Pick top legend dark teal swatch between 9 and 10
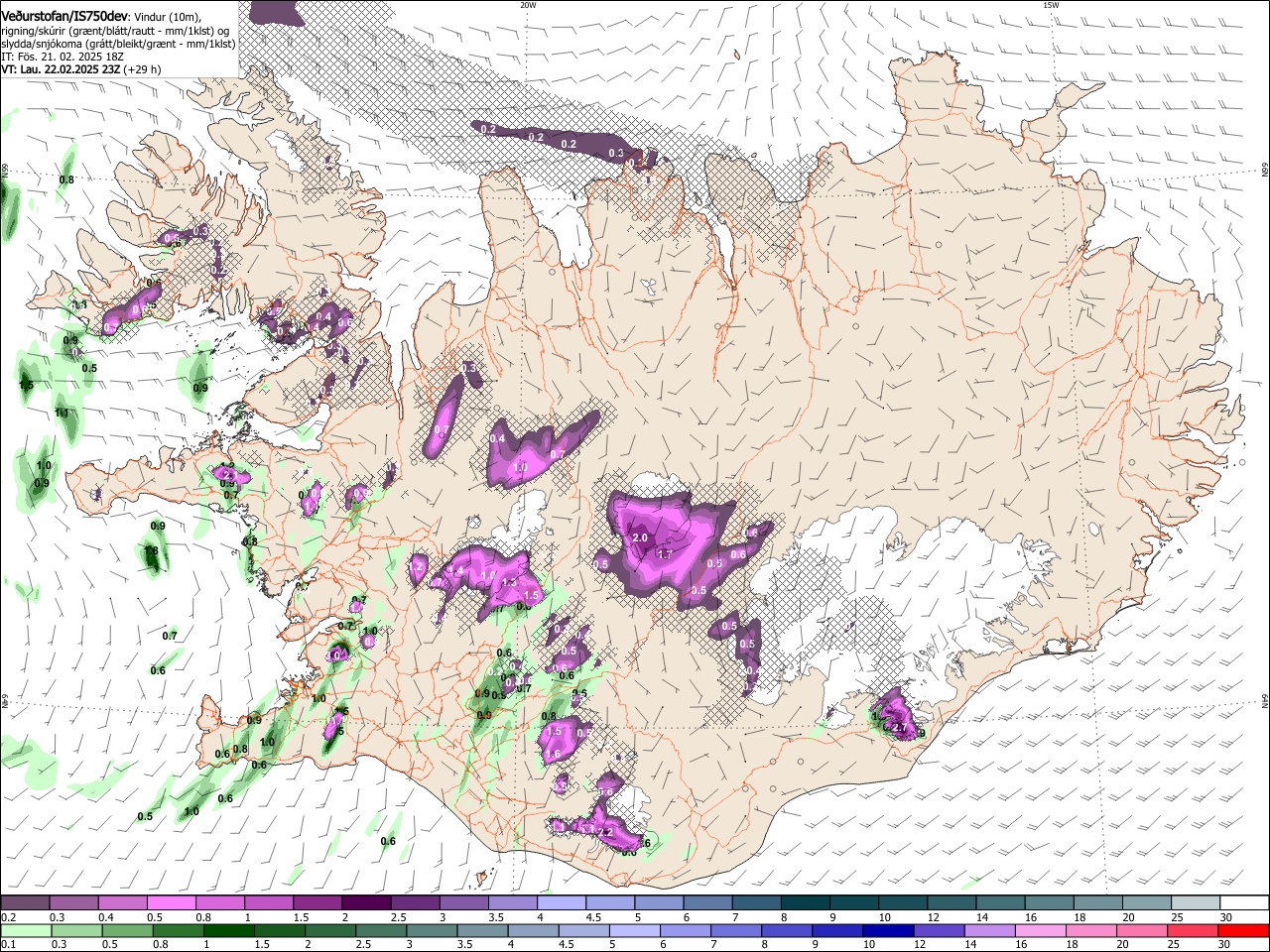The image size is (1270, 952). pyautogui.click(x=854, y=902)
